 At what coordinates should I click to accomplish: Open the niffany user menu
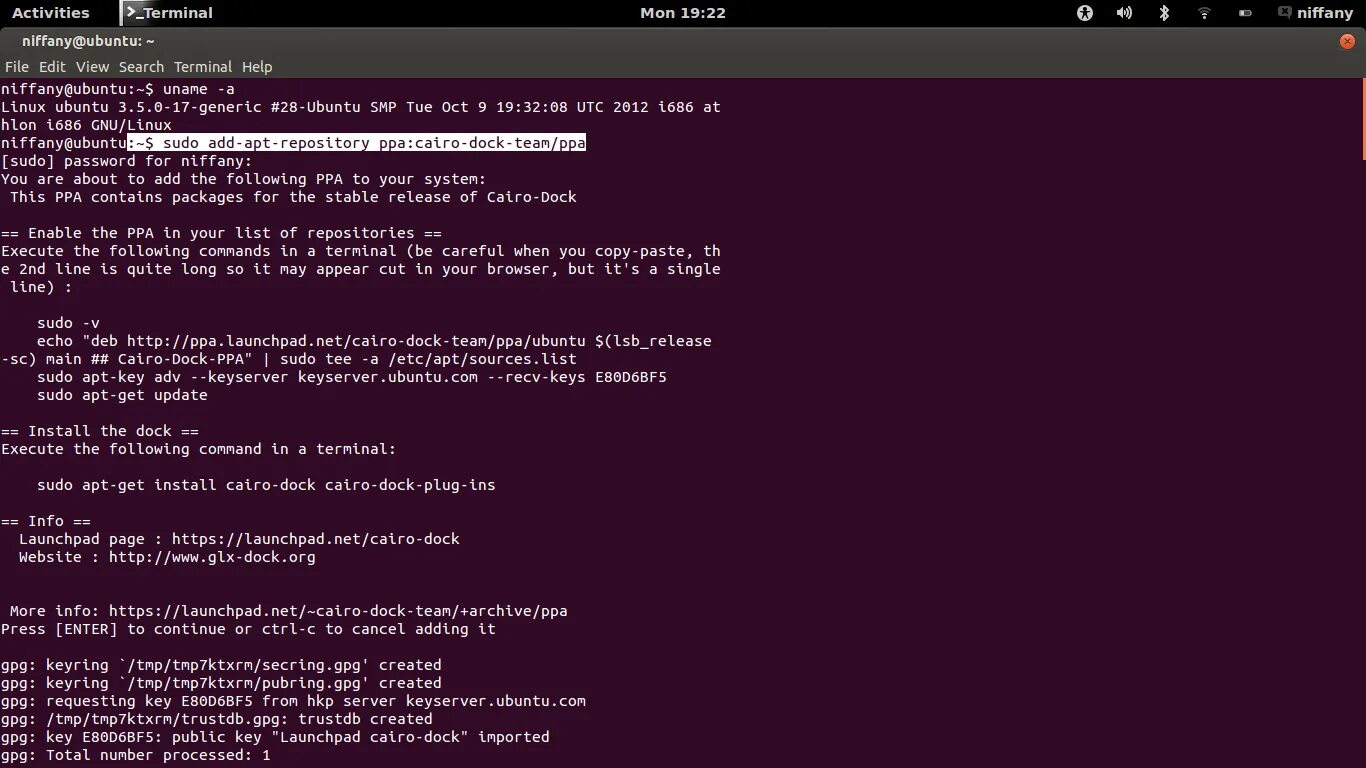[x=1315, y=13]
